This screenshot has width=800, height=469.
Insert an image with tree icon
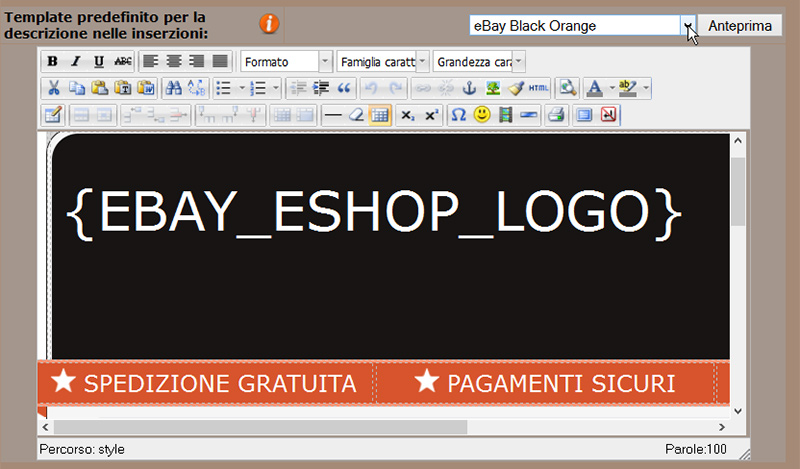coord(492,88)
